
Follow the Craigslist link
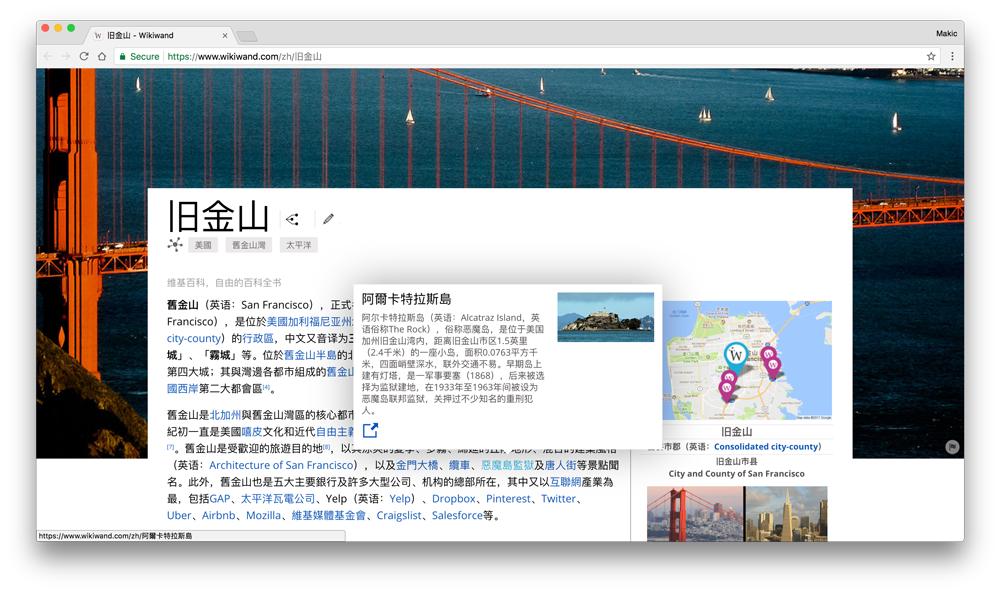[x=399, y=515]
